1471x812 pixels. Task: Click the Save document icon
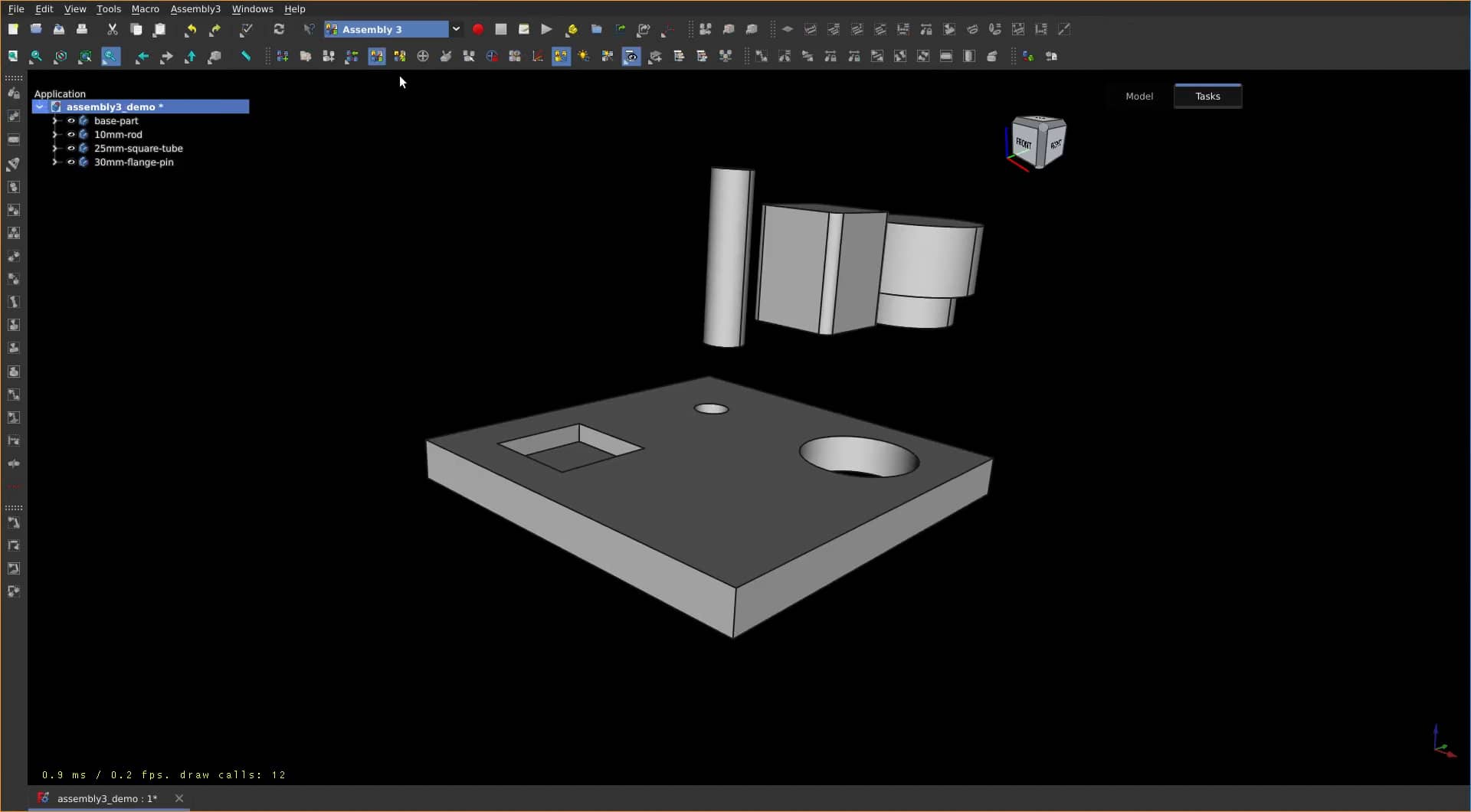(59, 29)
